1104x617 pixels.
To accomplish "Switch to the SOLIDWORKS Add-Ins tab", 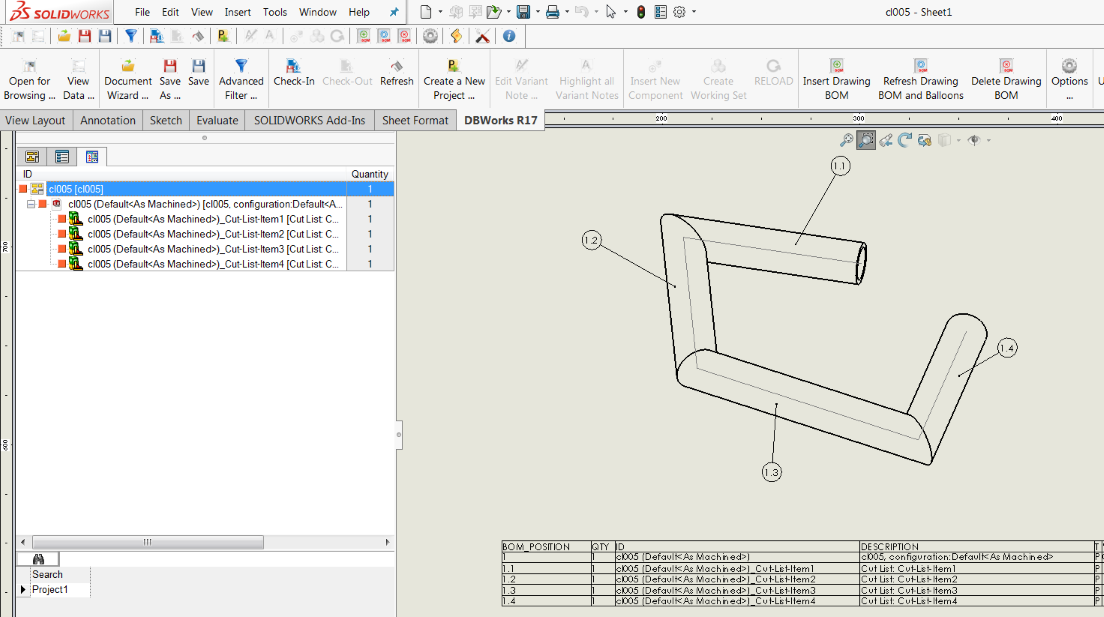I will pyautogui.click(x=310, y=120).
